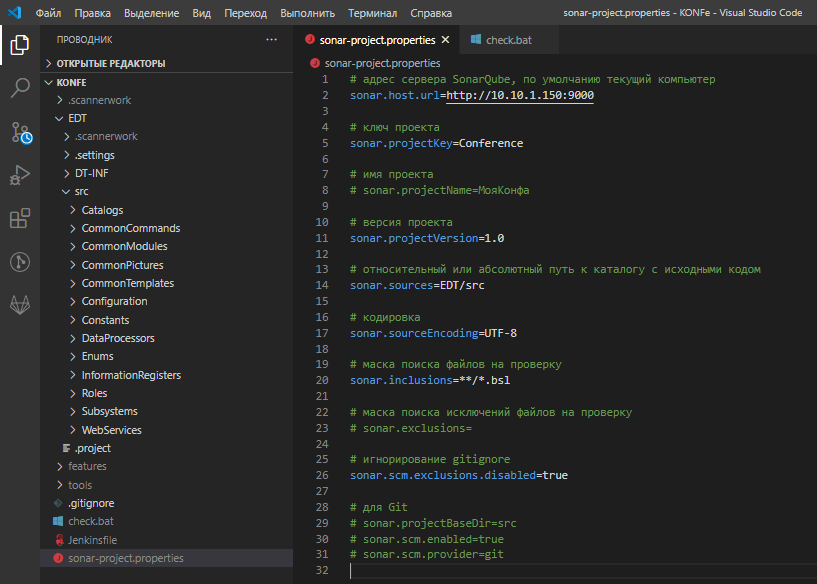Open the GitLab fox icon view

pos(20,304)
